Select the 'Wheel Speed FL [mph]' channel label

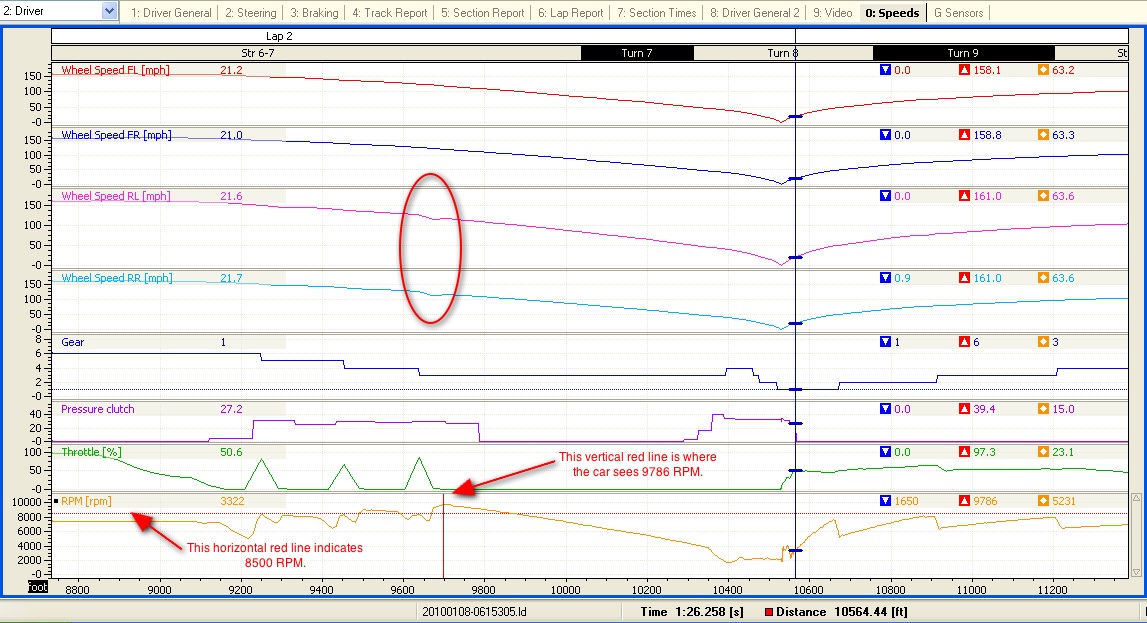[116, 70]
